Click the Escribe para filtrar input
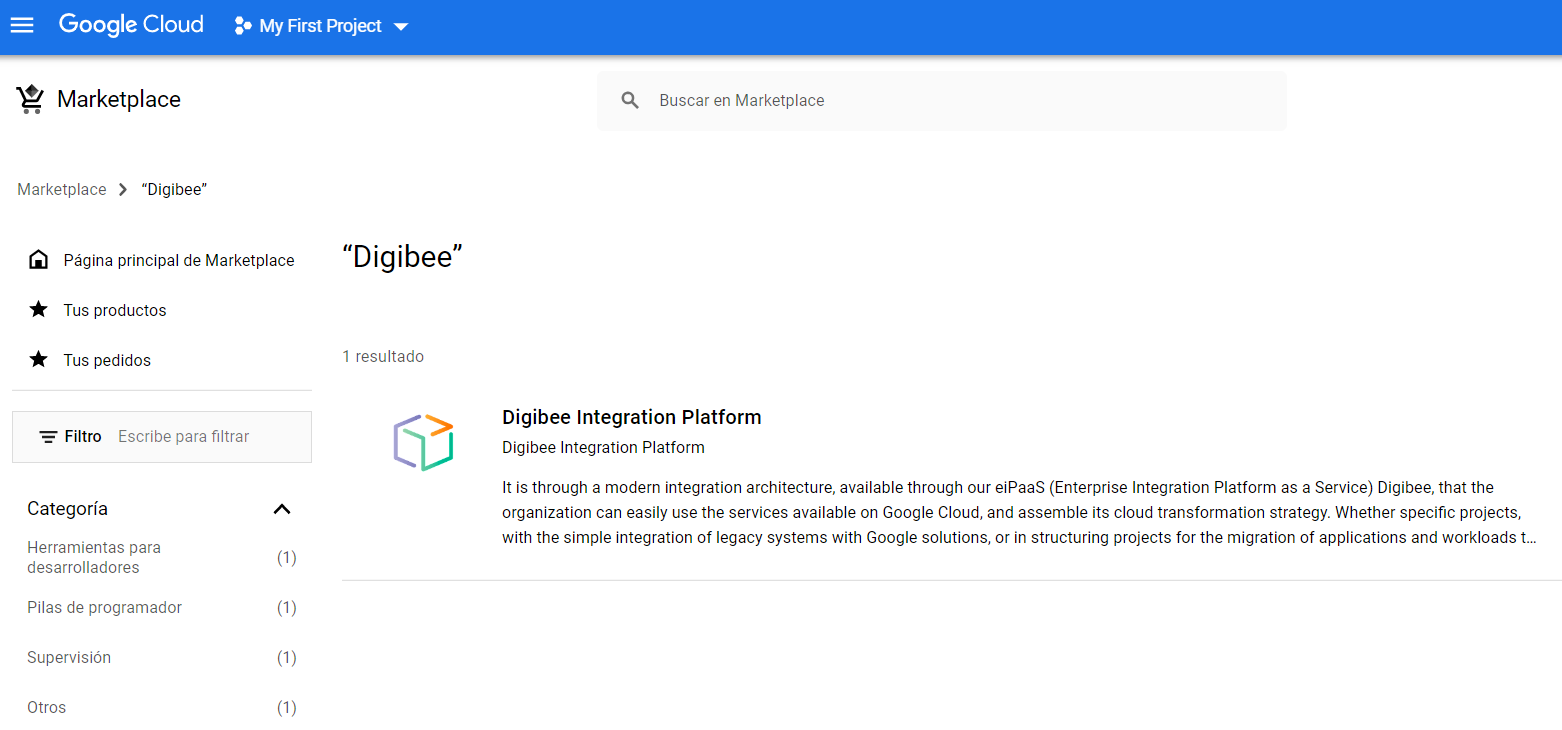 [208, 437]
